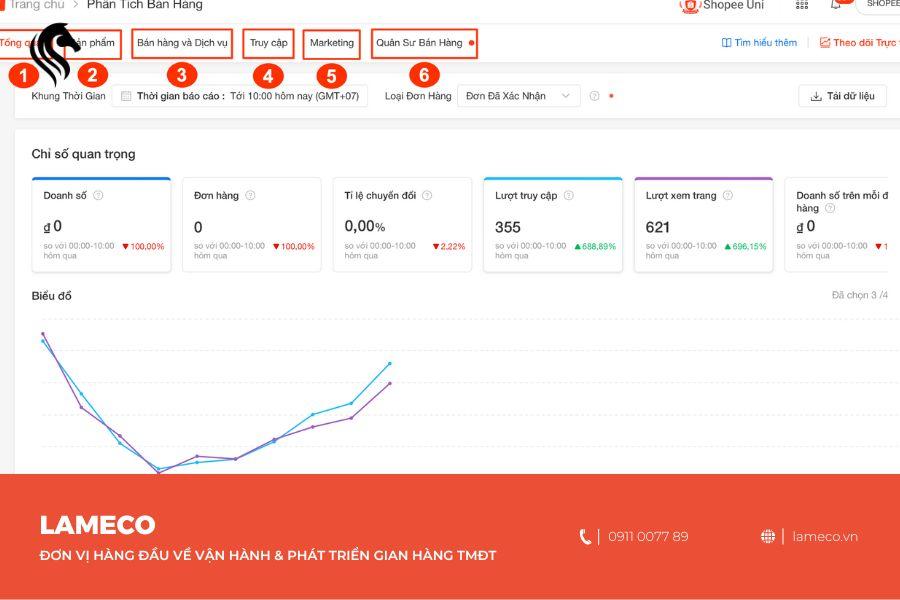Click the Lượt truy cập help icon
900x600 pixels.
point(569,195)
